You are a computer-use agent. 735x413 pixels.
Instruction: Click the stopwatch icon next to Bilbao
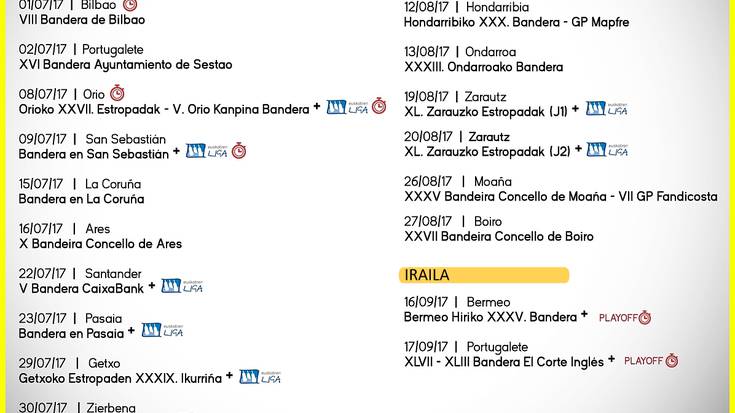130,5
